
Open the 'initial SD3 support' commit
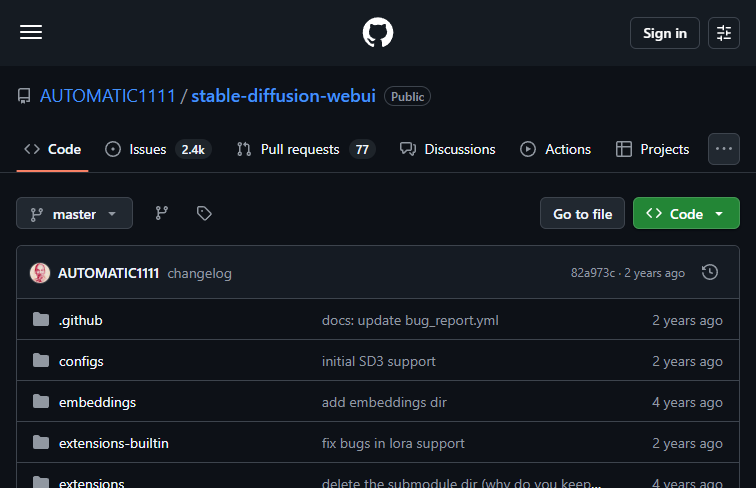[379, 361]
